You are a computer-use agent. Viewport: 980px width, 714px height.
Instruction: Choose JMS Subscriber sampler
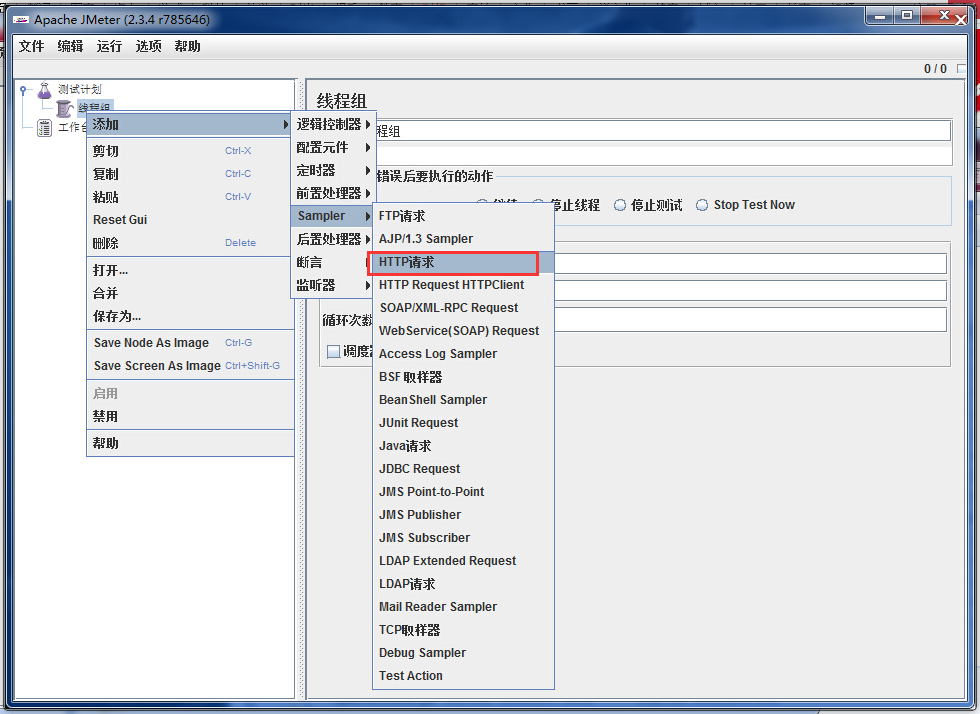pyautogui.click(x=463, y=538)
